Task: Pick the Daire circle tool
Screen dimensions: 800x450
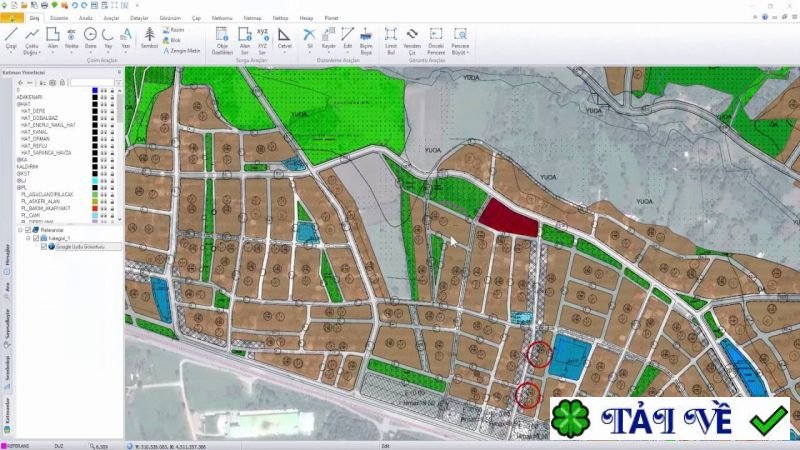Action: point(90,40)
